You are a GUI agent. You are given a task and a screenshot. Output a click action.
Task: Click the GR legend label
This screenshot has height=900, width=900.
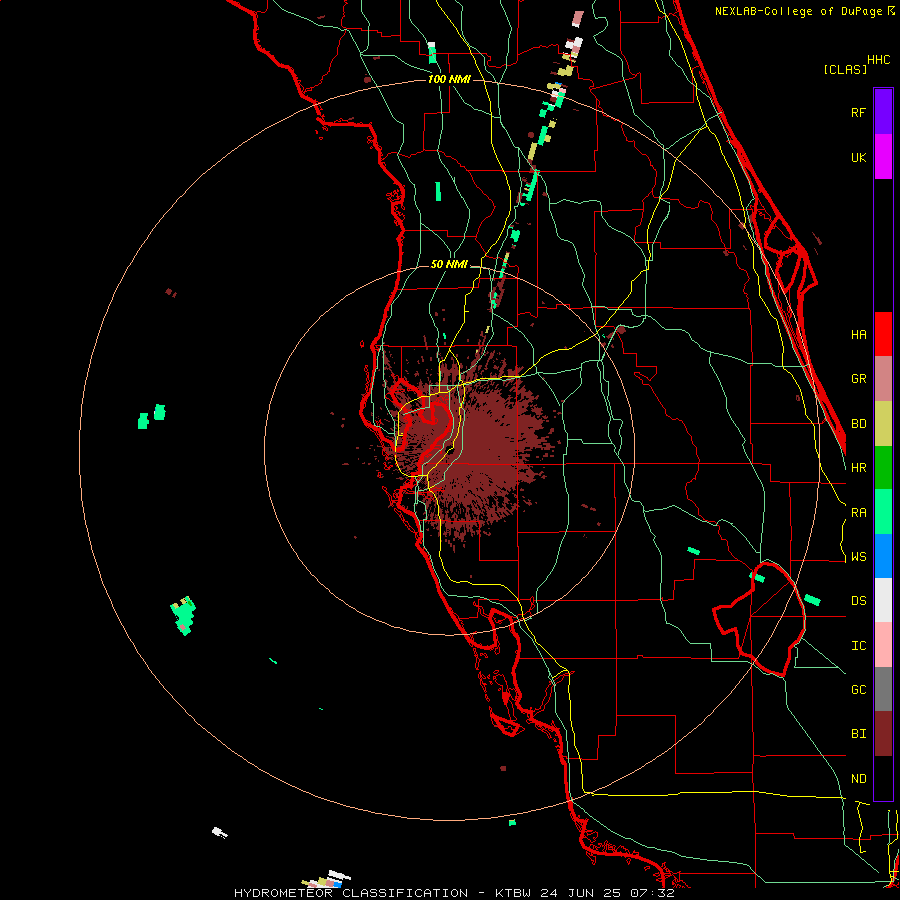pos(859,379)
